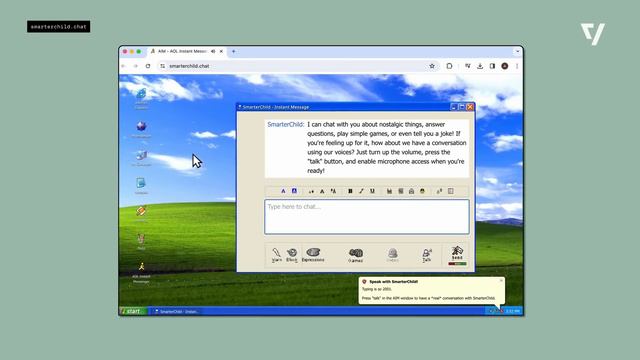
Task: Select the AIM - AOL Instant Messenger tab
Action: (186, 51)
